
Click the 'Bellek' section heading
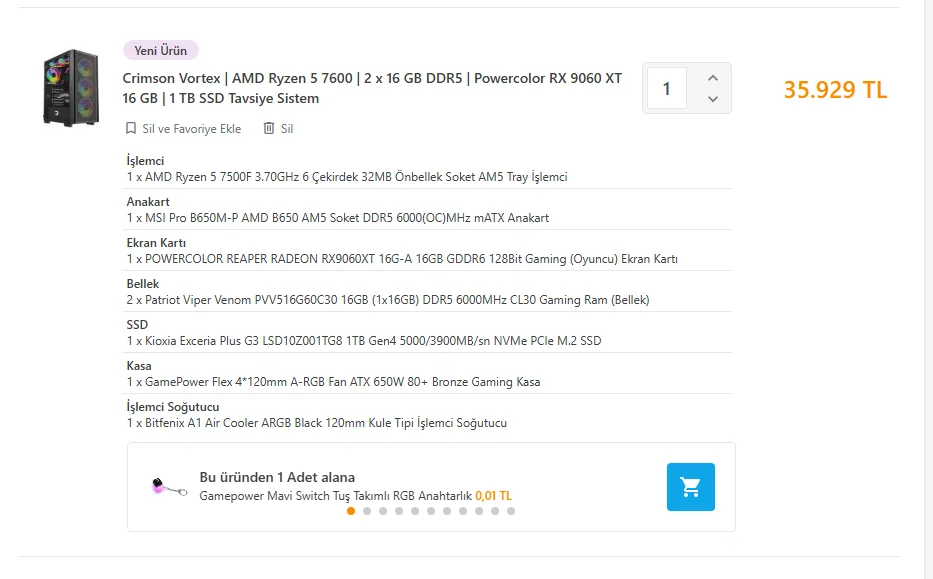click(143, 284)
